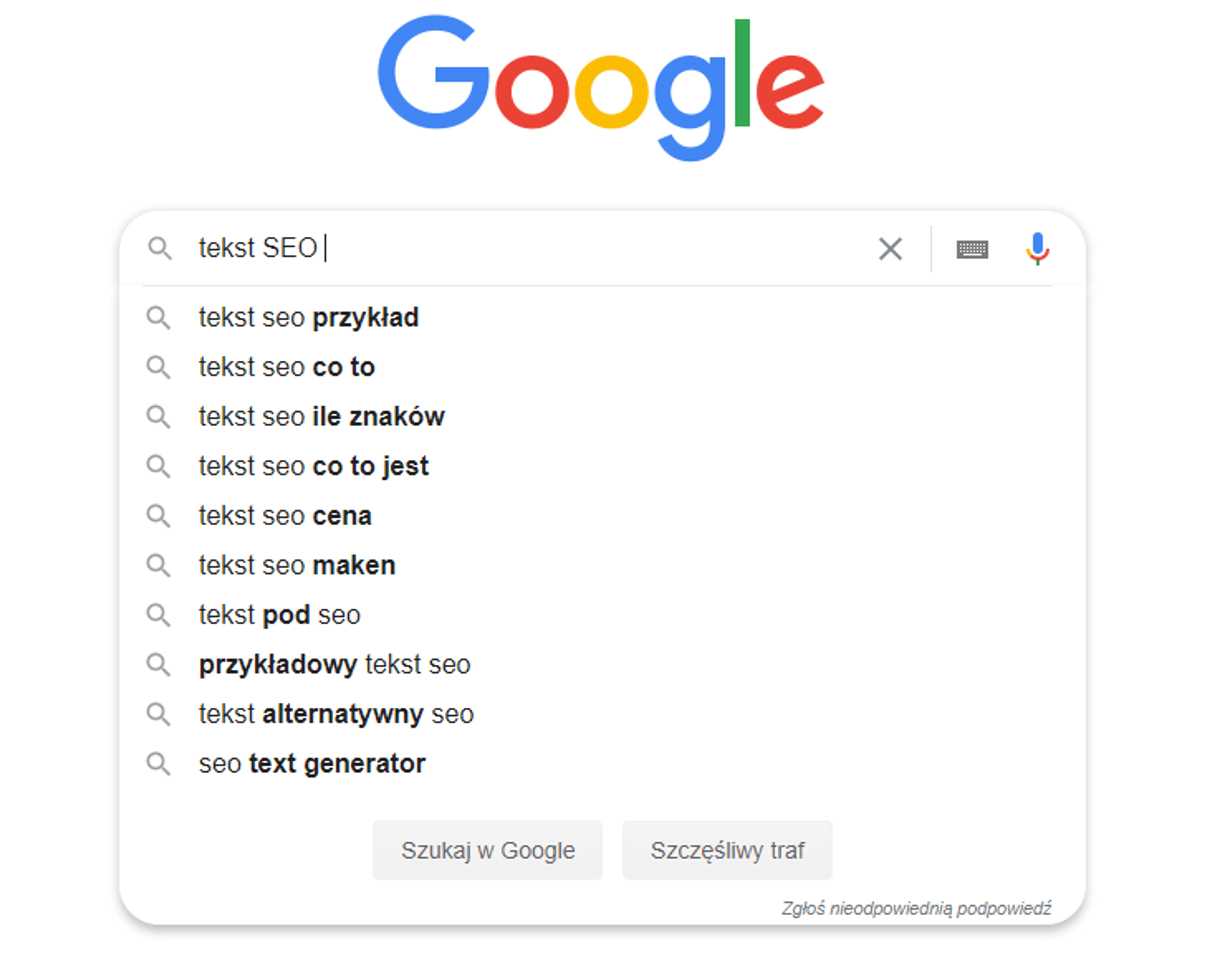Image resolution: width=1209 pixels, height=975 pixels.
Task: Click into the 'tekst SEO' search input
Action: pos(550,248)
